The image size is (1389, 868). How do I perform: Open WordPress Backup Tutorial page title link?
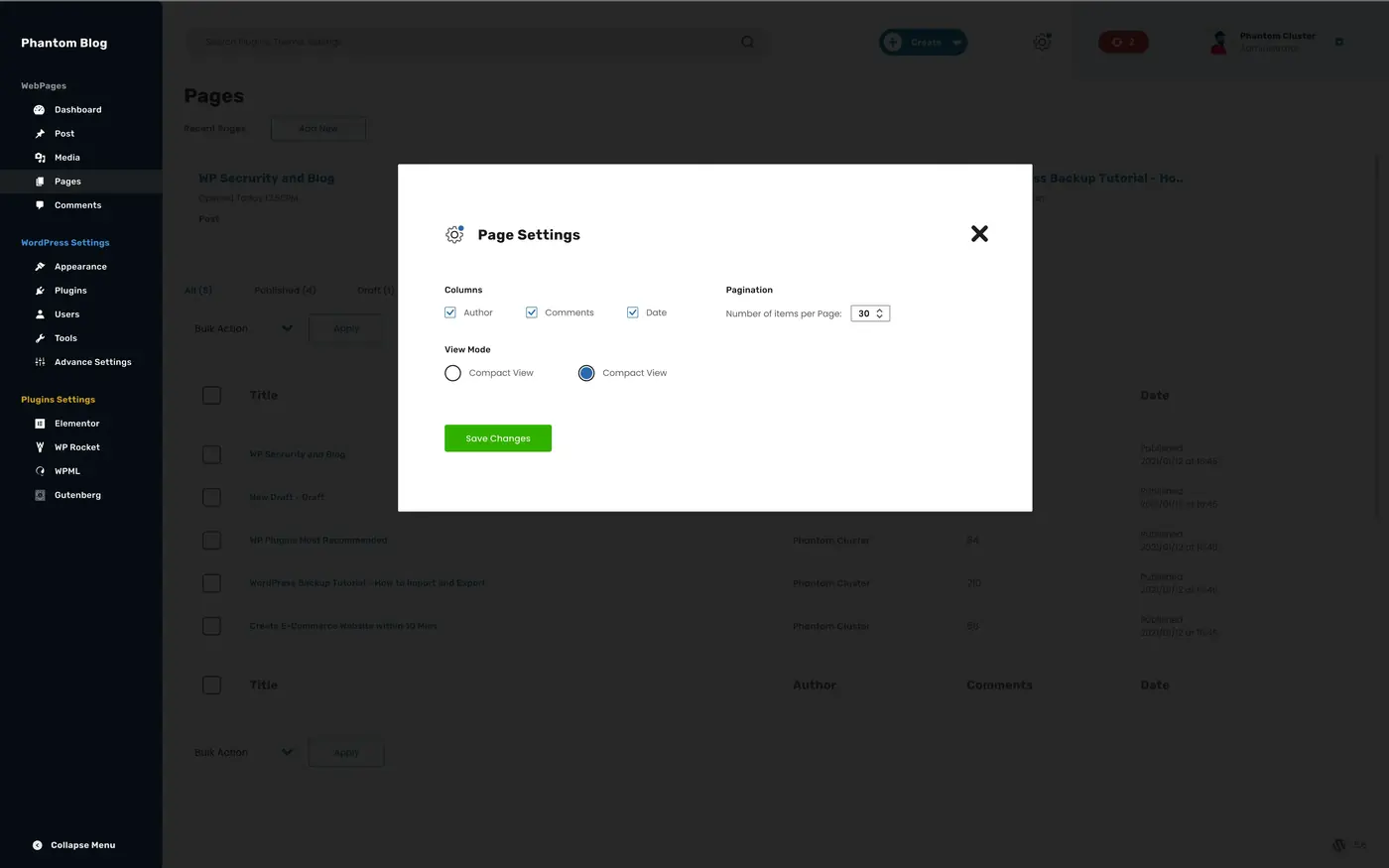coord(367,583)
